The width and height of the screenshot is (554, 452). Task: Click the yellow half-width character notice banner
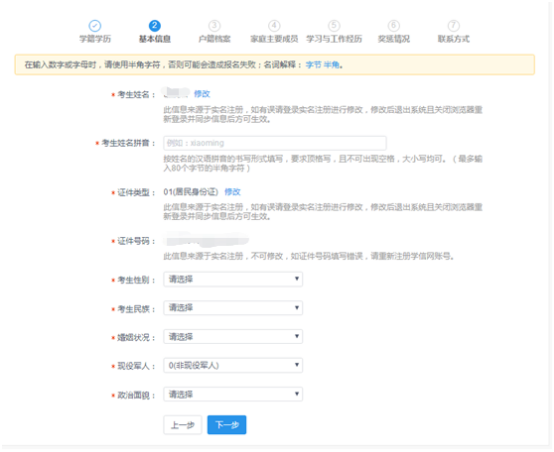275,65
